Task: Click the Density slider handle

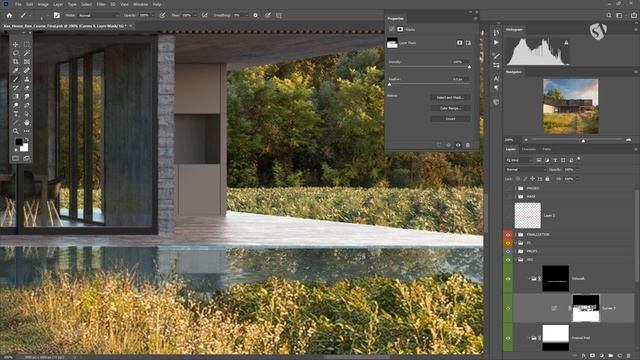Action: [x=469, y=67]
